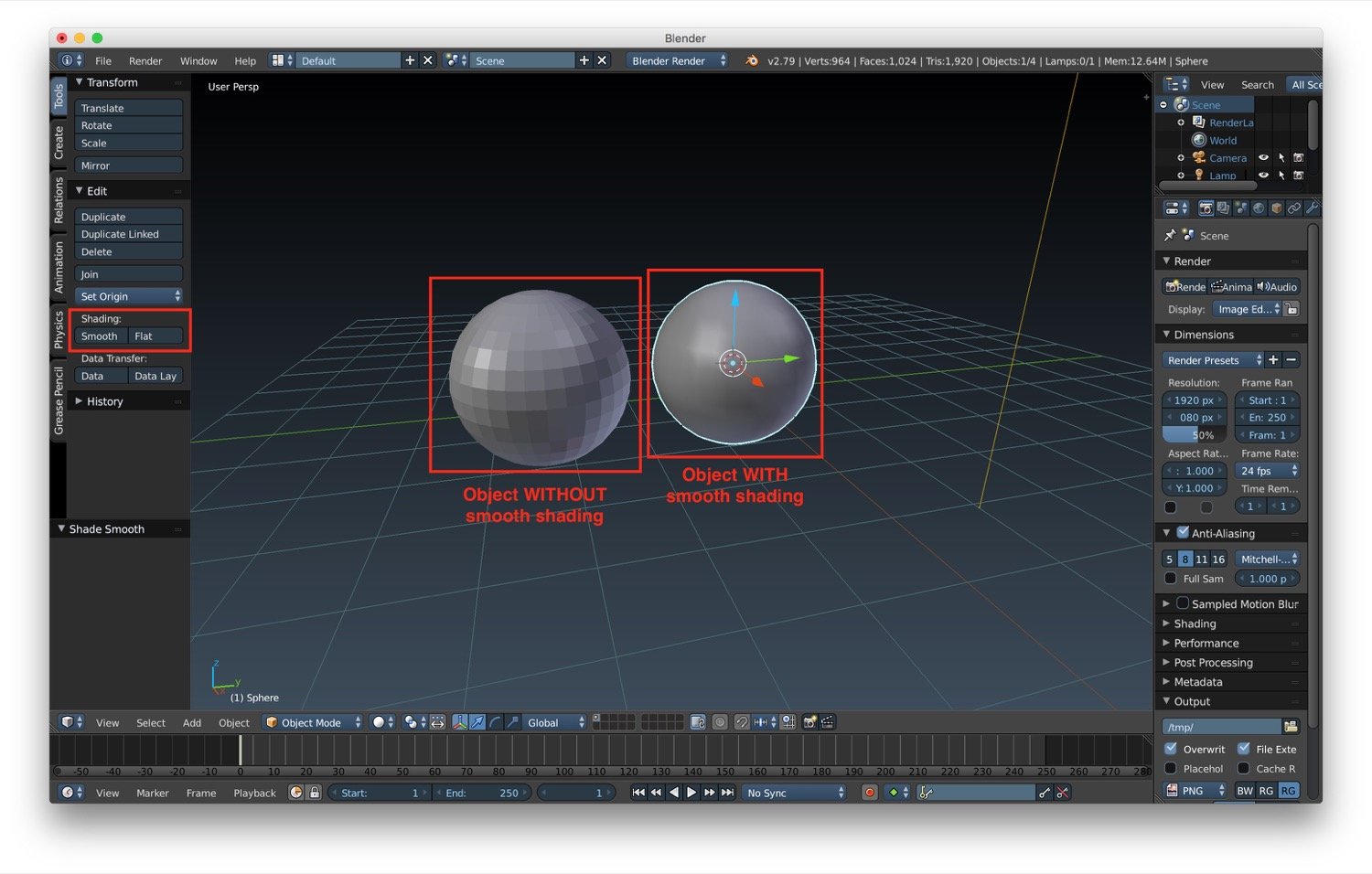Enable the Cache Result checkbox
The height and width of the screenshot is (874, 1372).
click(x=1243, y=769)
